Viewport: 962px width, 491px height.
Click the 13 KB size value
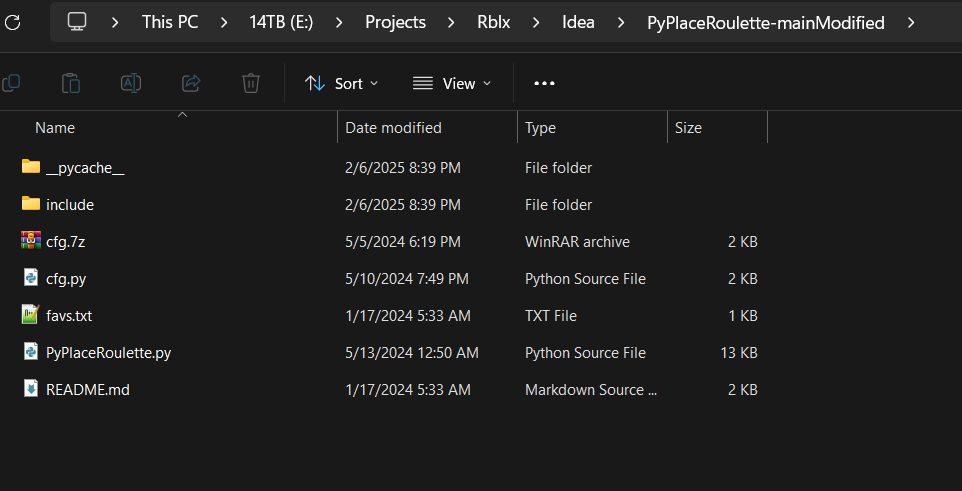(739, 353)
